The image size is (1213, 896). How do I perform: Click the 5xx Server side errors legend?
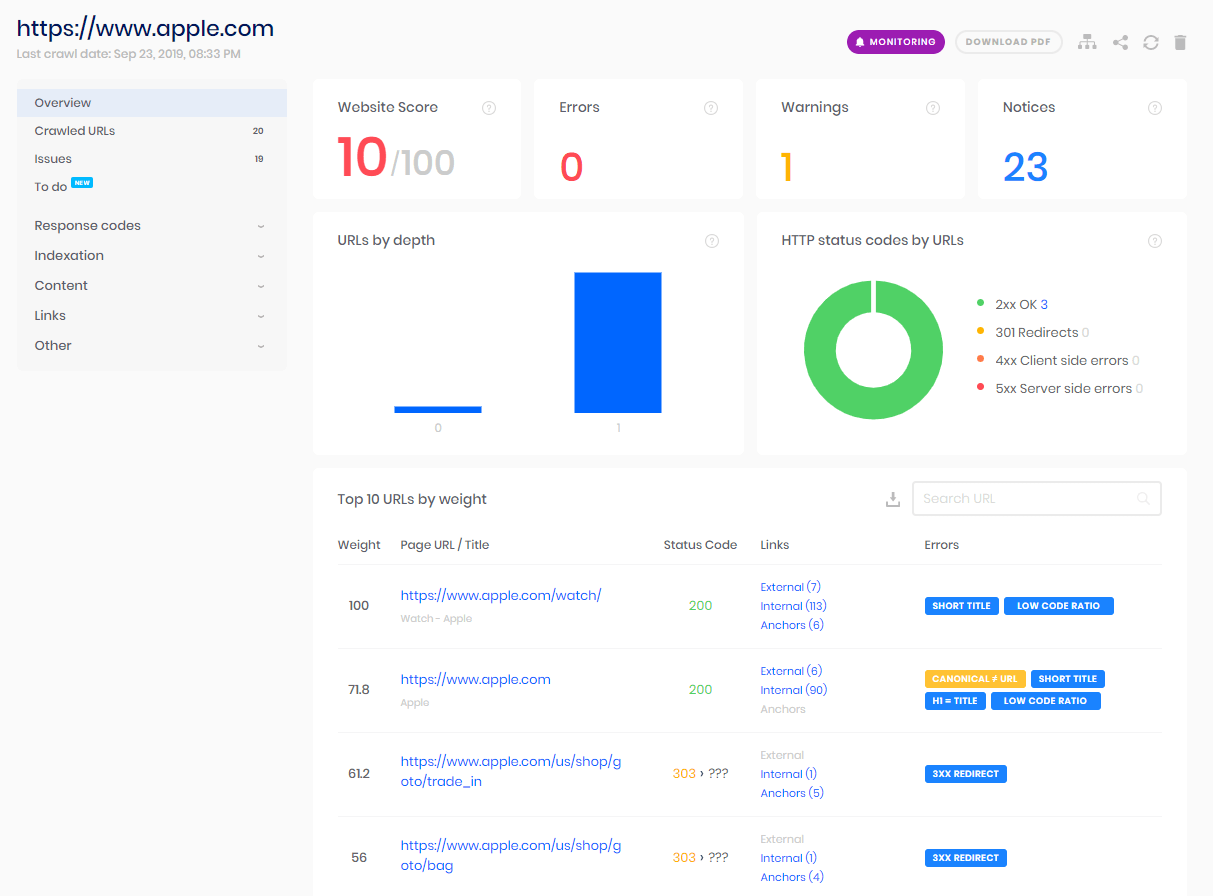(x=1060, y=389)
